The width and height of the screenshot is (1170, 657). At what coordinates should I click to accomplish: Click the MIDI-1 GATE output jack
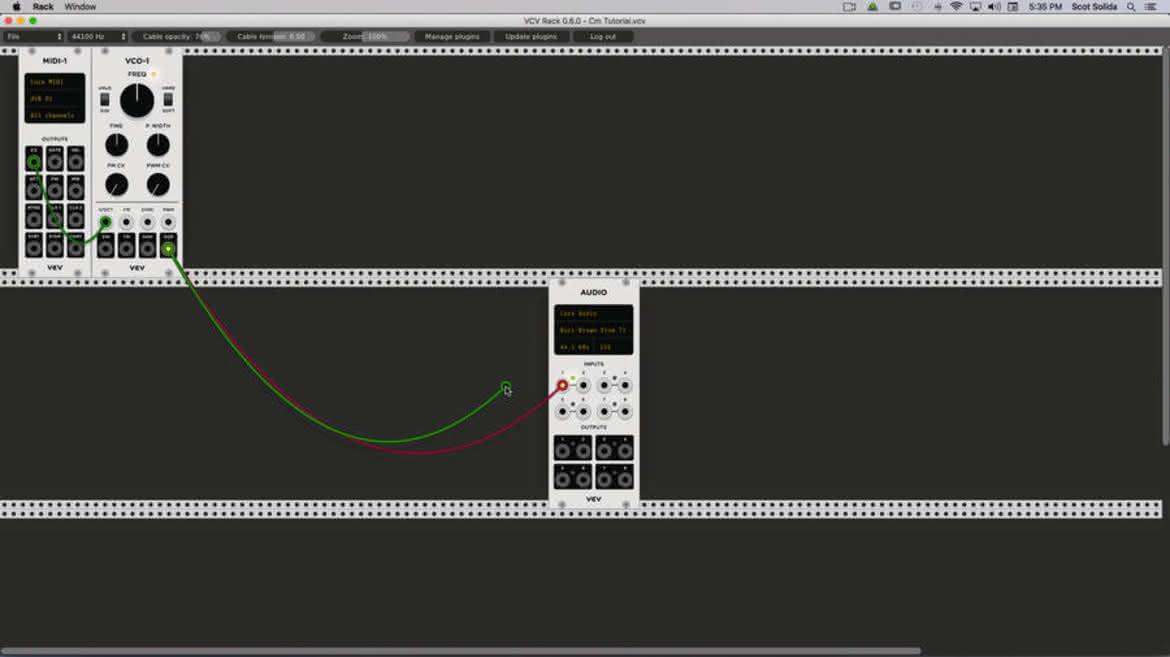[x=54, y=161]
